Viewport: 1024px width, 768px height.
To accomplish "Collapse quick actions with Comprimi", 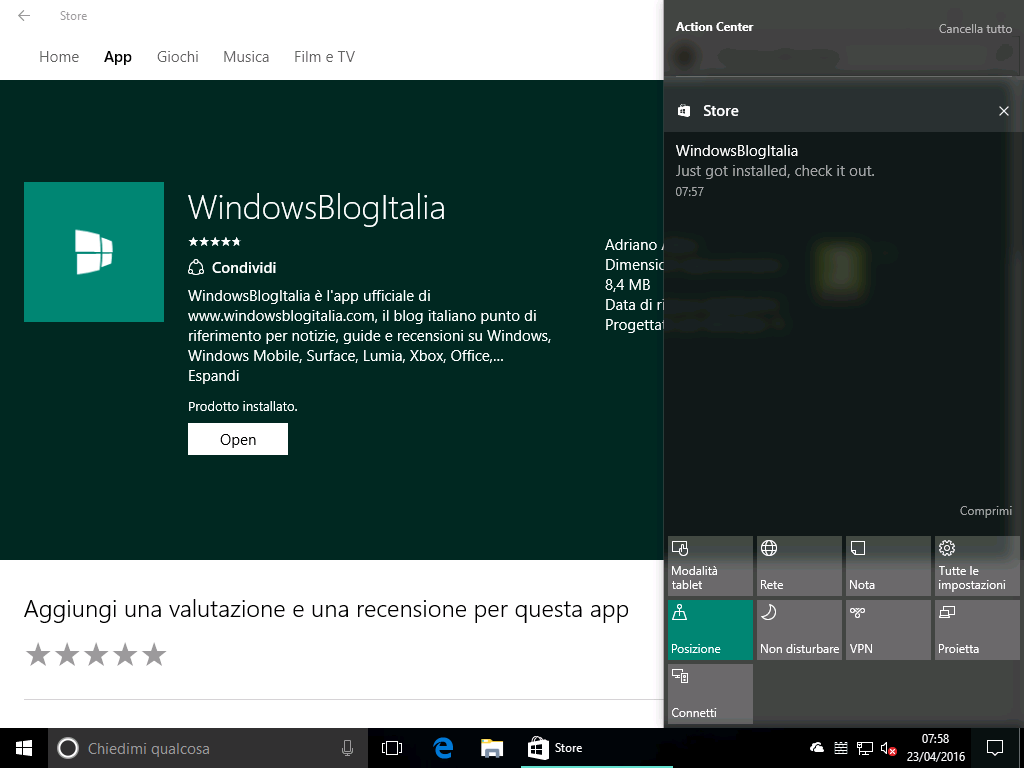I will click(985, 511).
